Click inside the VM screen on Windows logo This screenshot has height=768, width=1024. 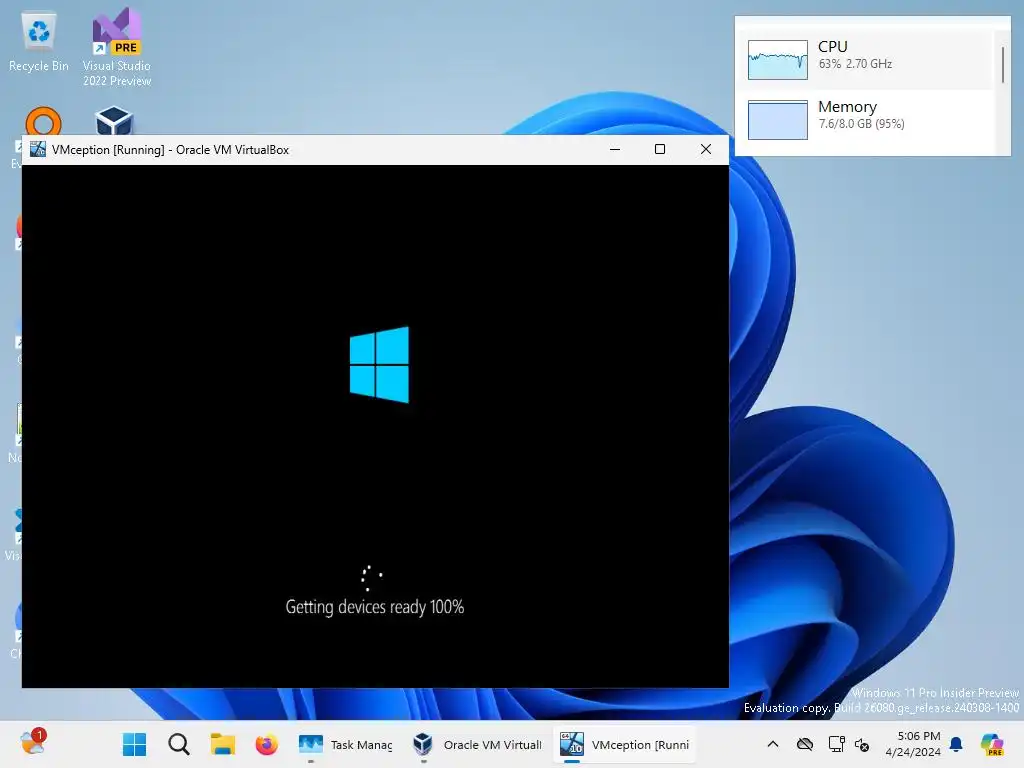379,364
